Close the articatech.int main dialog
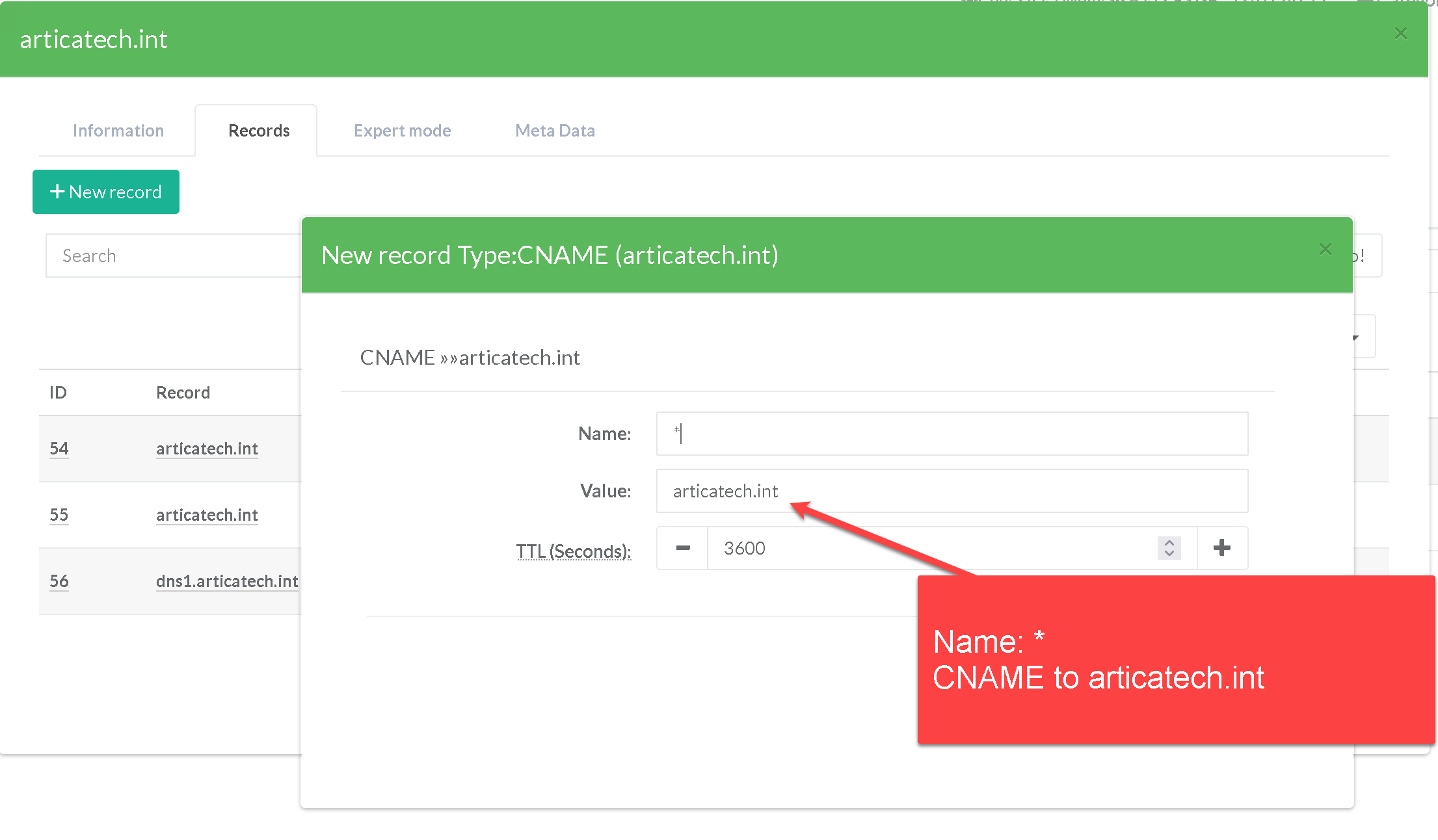Viewport: 1438px width, 840px height. (x=1400, y=34)
